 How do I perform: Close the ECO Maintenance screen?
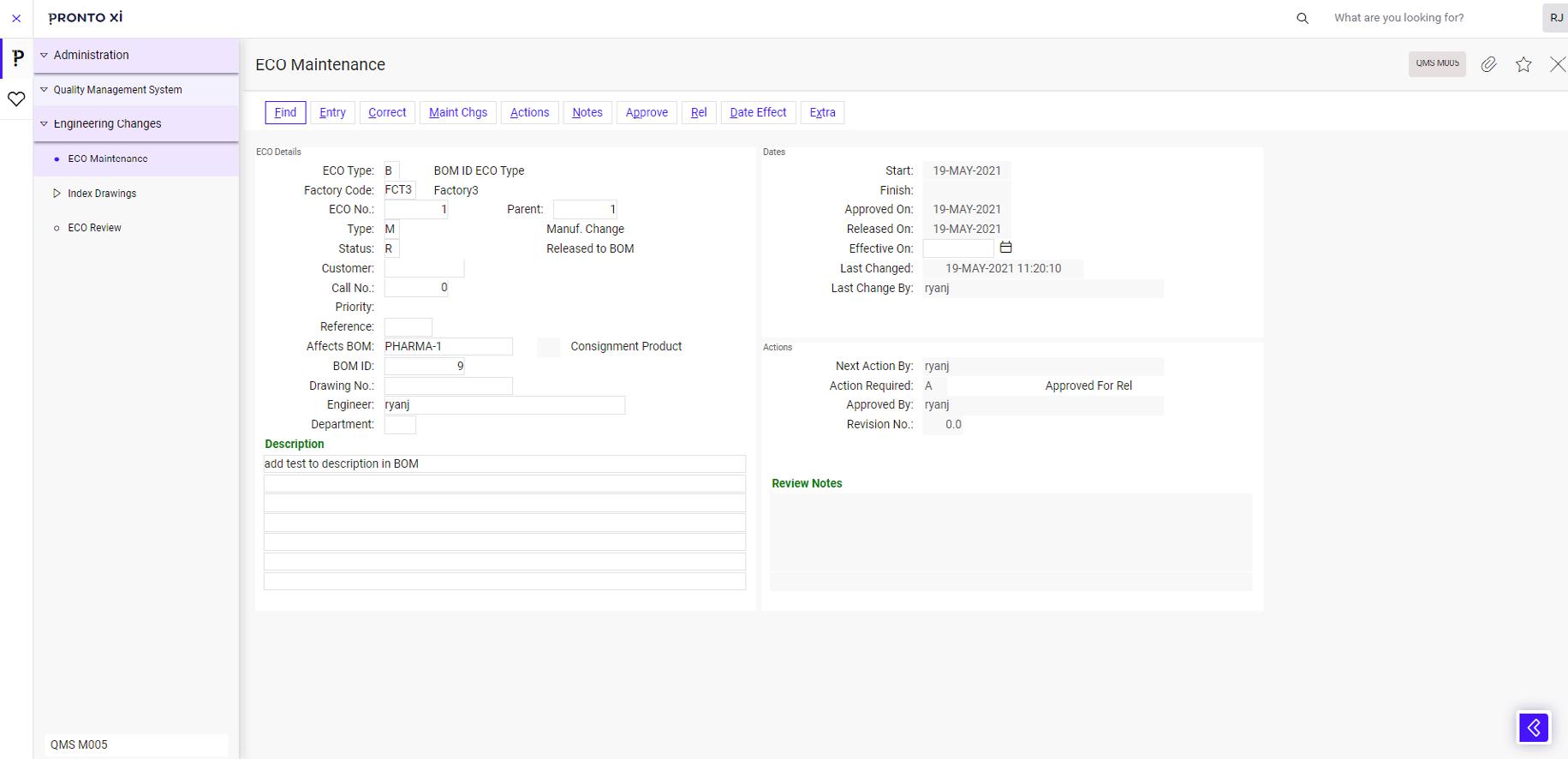pyautogui.click(x=1558, y=64)
